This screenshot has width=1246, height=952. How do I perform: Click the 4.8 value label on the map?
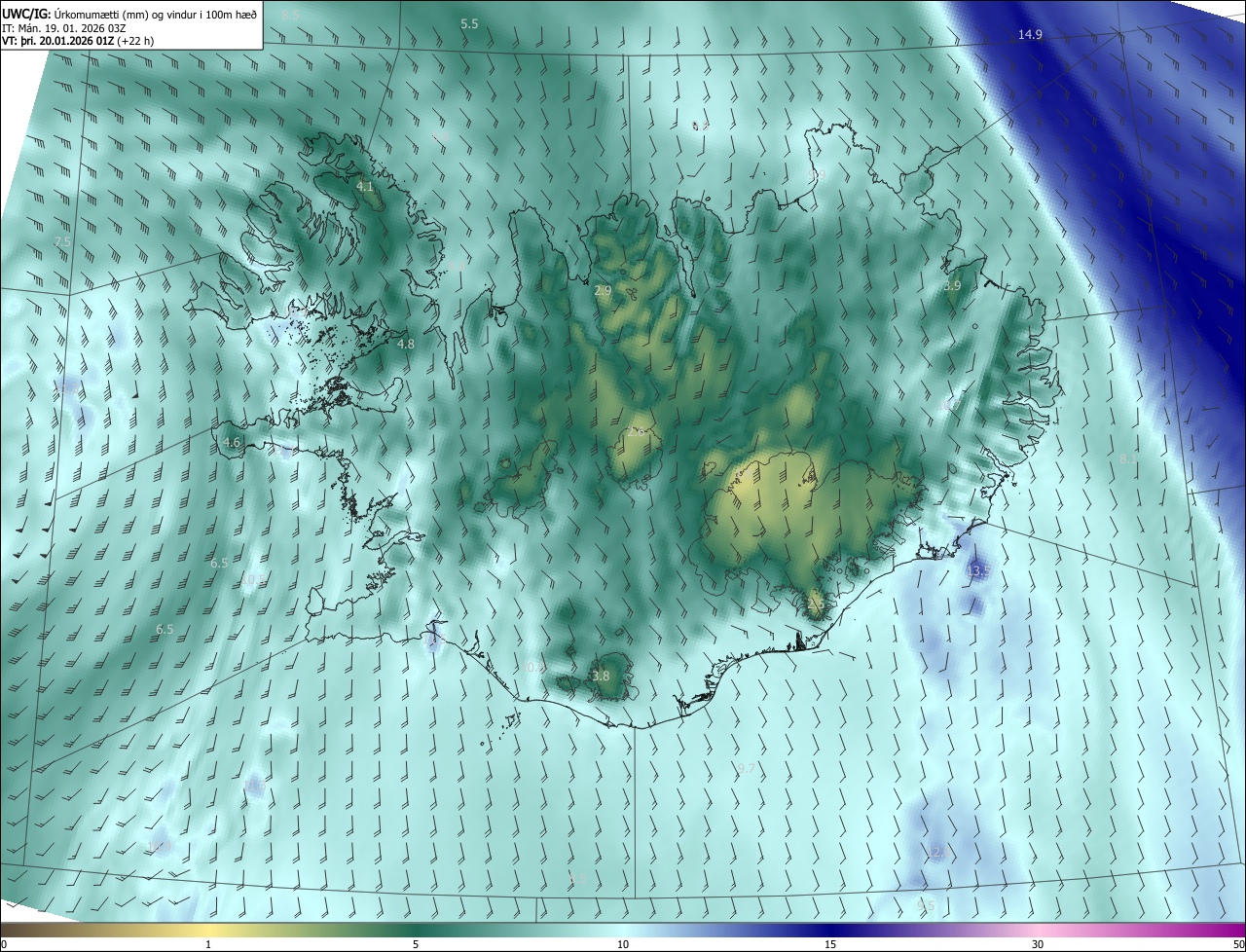pyautogui.click(x=406, y=344)
